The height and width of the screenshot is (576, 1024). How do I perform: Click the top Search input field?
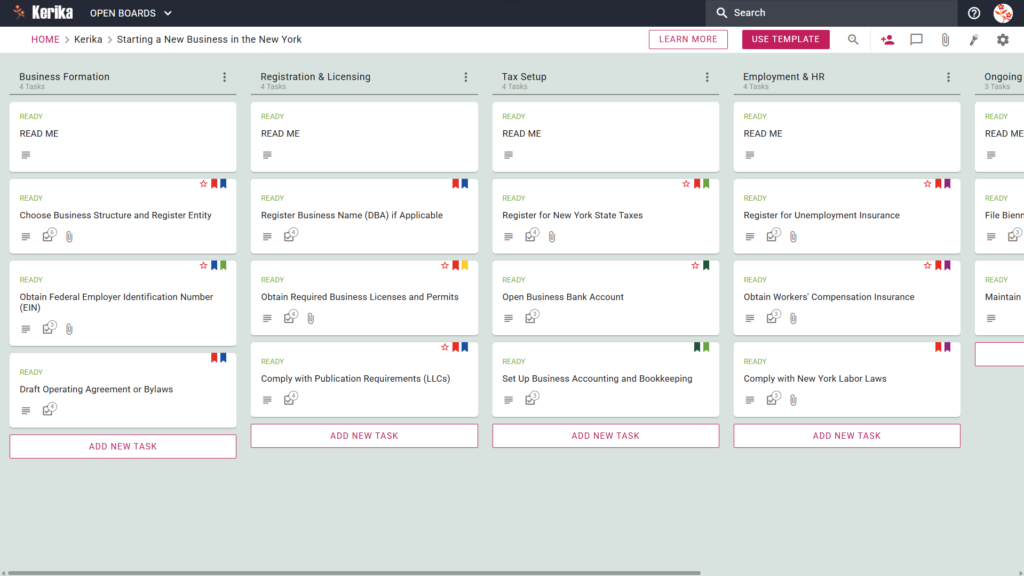pos(831,13)
